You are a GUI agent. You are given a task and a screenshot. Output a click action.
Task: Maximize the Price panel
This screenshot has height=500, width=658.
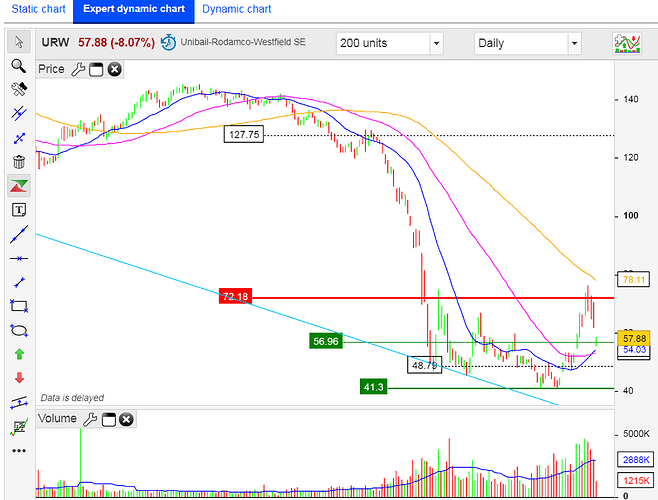[96, 69]
